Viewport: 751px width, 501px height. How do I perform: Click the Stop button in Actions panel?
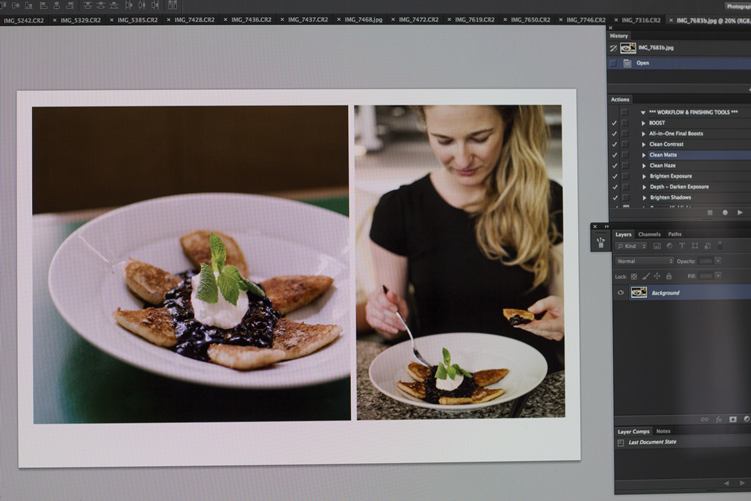pos(710,212)
